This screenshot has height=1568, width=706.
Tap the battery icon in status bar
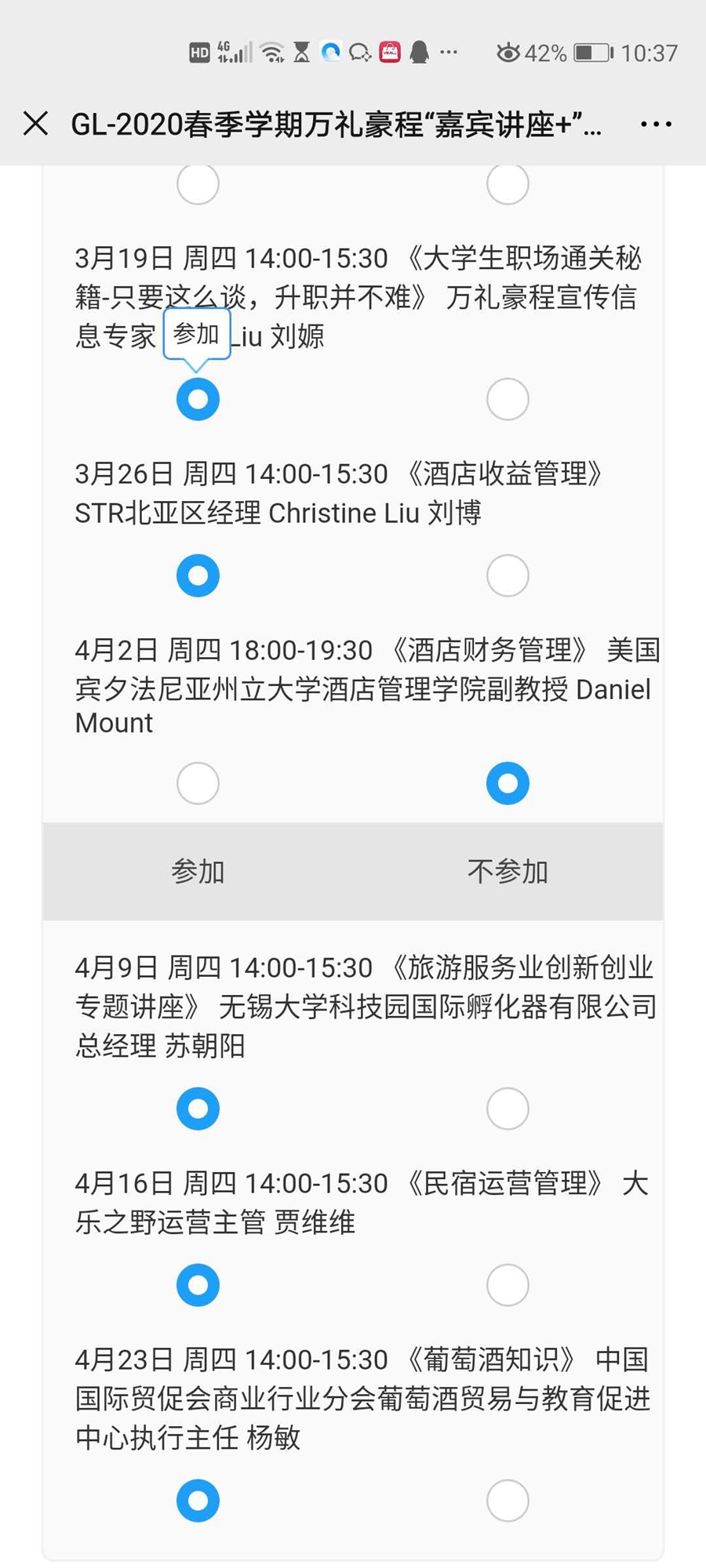(594, 53)
